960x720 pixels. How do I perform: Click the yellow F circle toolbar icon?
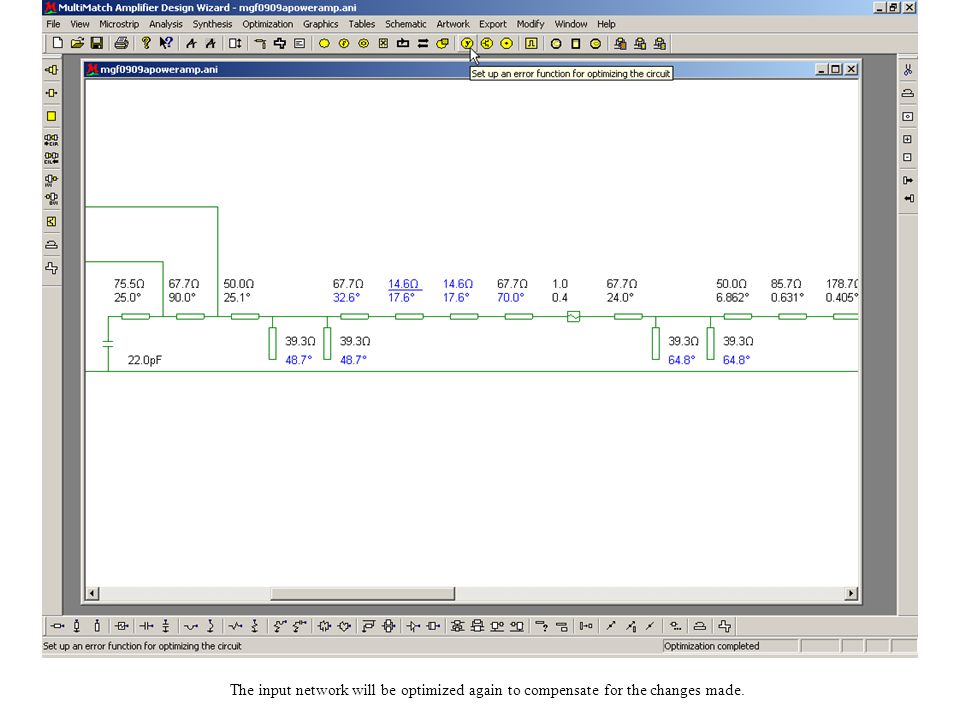[344, 43]
